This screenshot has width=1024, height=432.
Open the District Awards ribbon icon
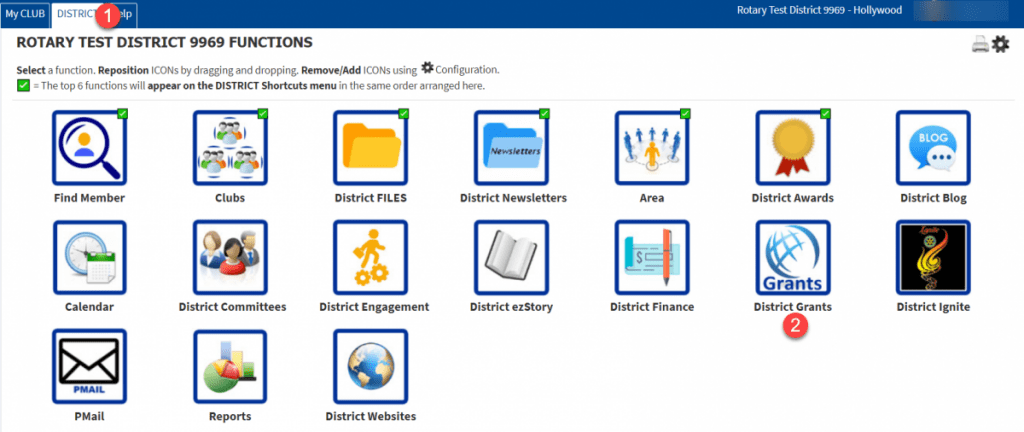click(793, 147)
